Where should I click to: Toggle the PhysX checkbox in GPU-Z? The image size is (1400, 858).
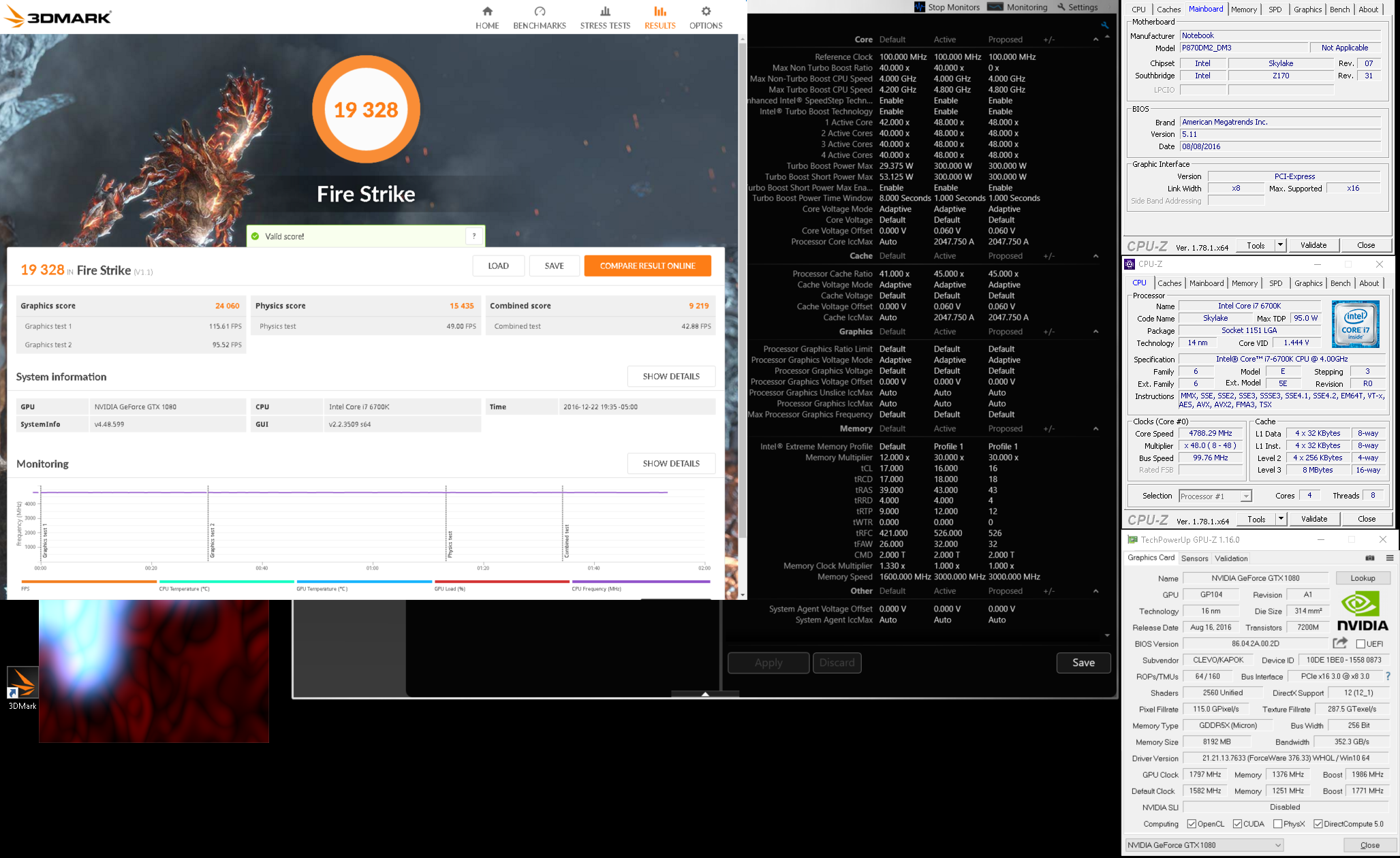point(1277,824)
